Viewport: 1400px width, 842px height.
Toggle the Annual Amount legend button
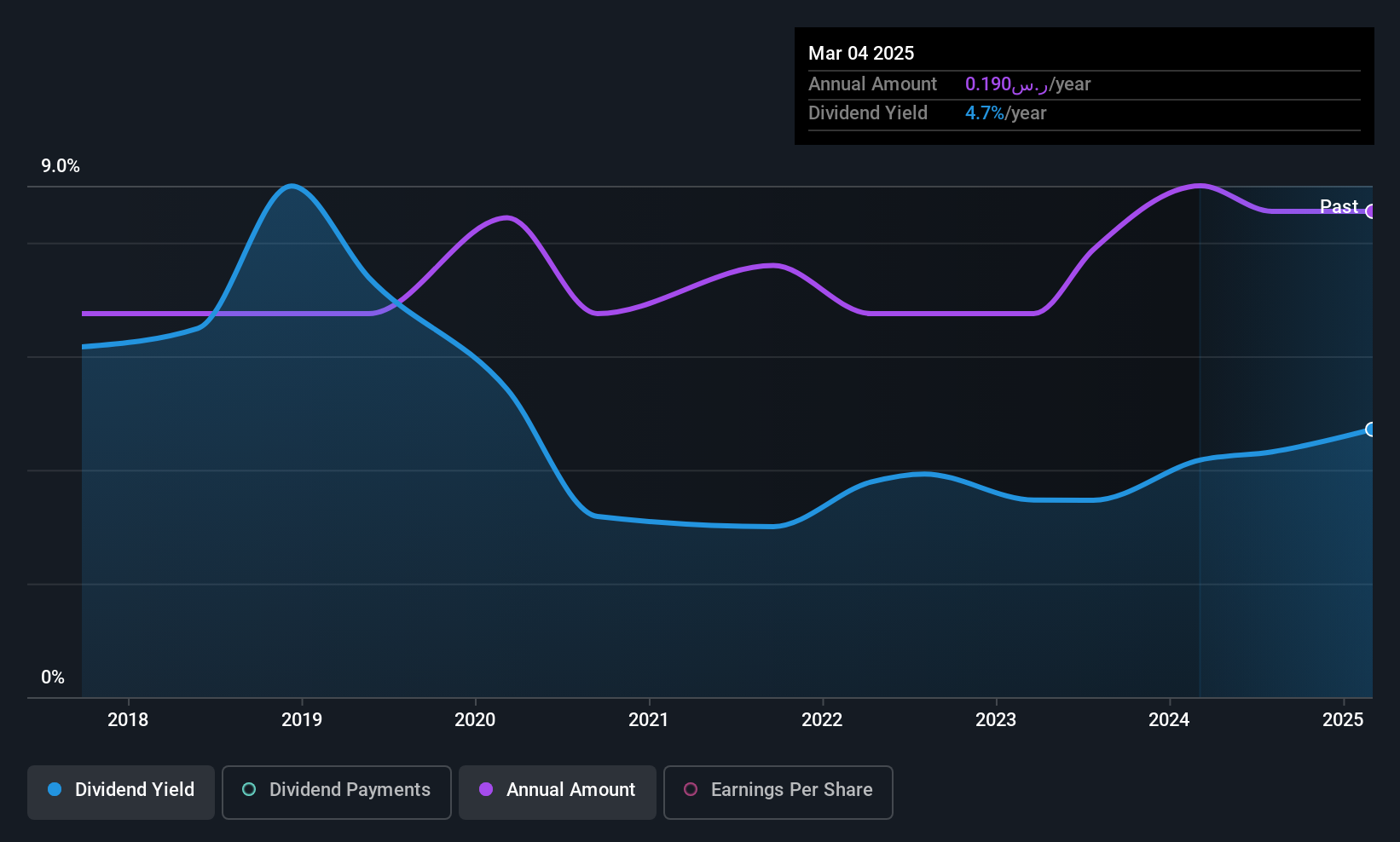[x=558, y=793]
